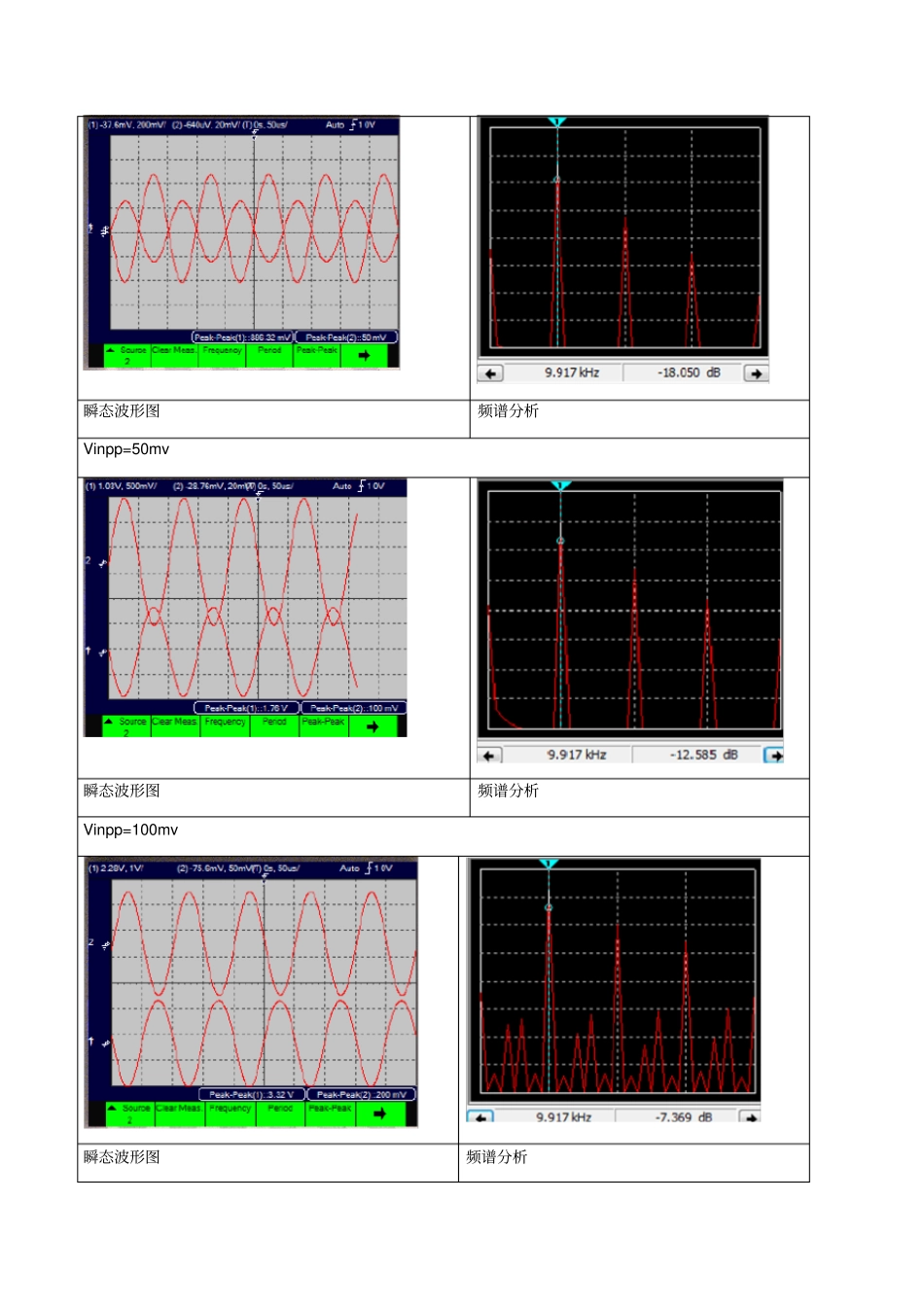
Task: Click the Peak-Peak(2): 50 mV readout
Action: click(x=346, y=337)
